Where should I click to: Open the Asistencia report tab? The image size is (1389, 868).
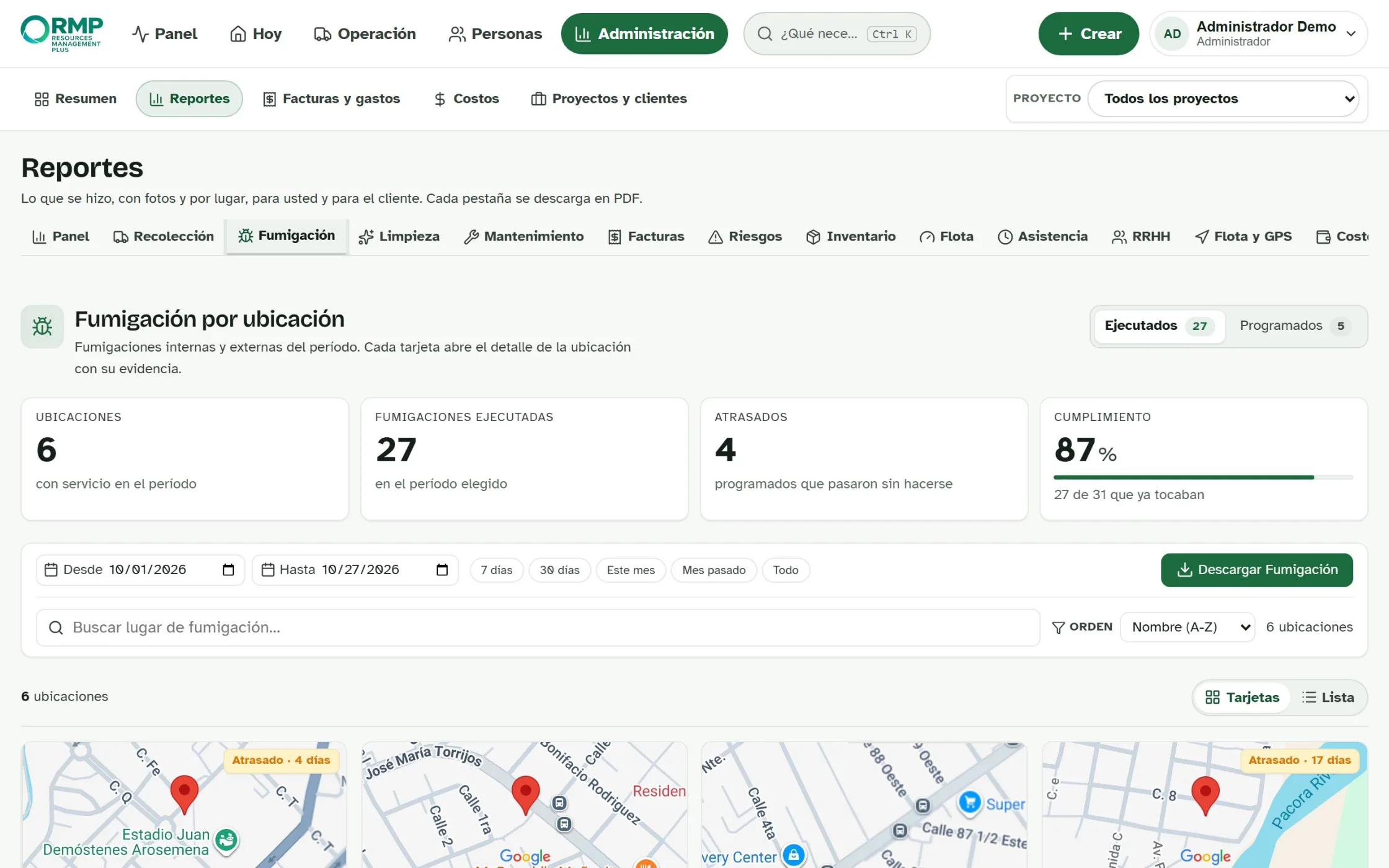click(1042, 236)
